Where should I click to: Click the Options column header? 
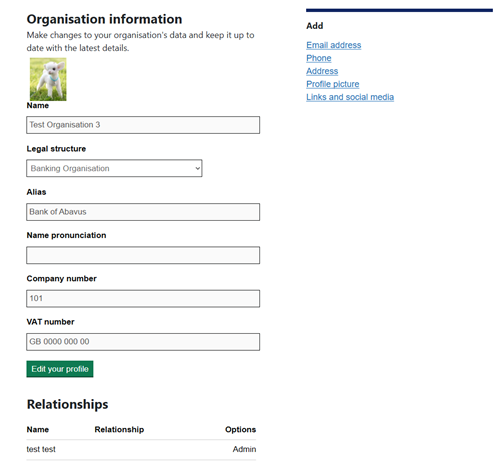(240, 430)
